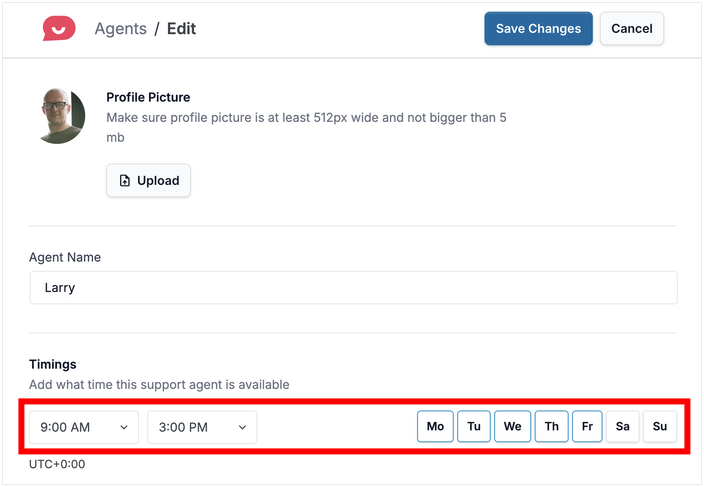Deselect Friday availability
The image size is (704, 487).
click(x=587, y=427)
